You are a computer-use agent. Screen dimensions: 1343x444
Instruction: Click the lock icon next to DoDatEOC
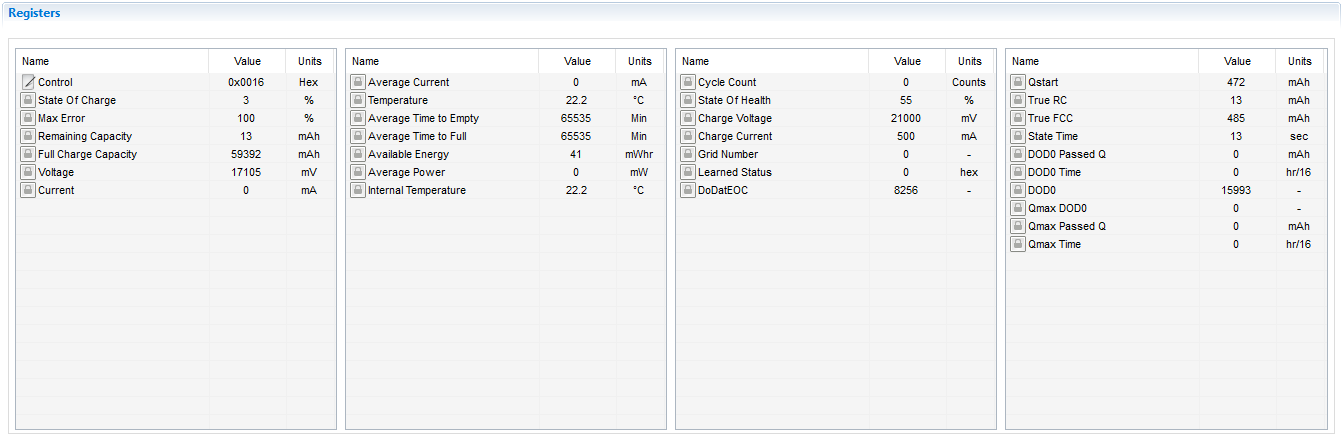coord(688,190)
